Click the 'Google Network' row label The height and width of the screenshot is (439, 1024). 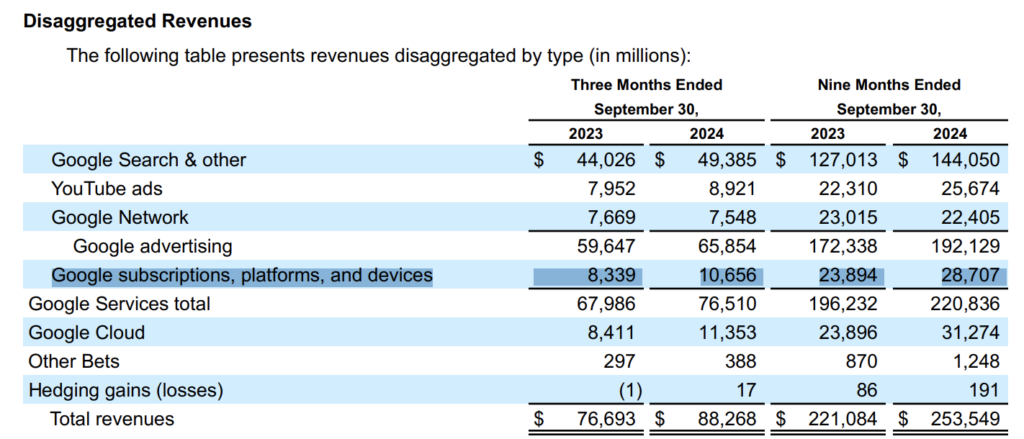click(x=120, y=218)
